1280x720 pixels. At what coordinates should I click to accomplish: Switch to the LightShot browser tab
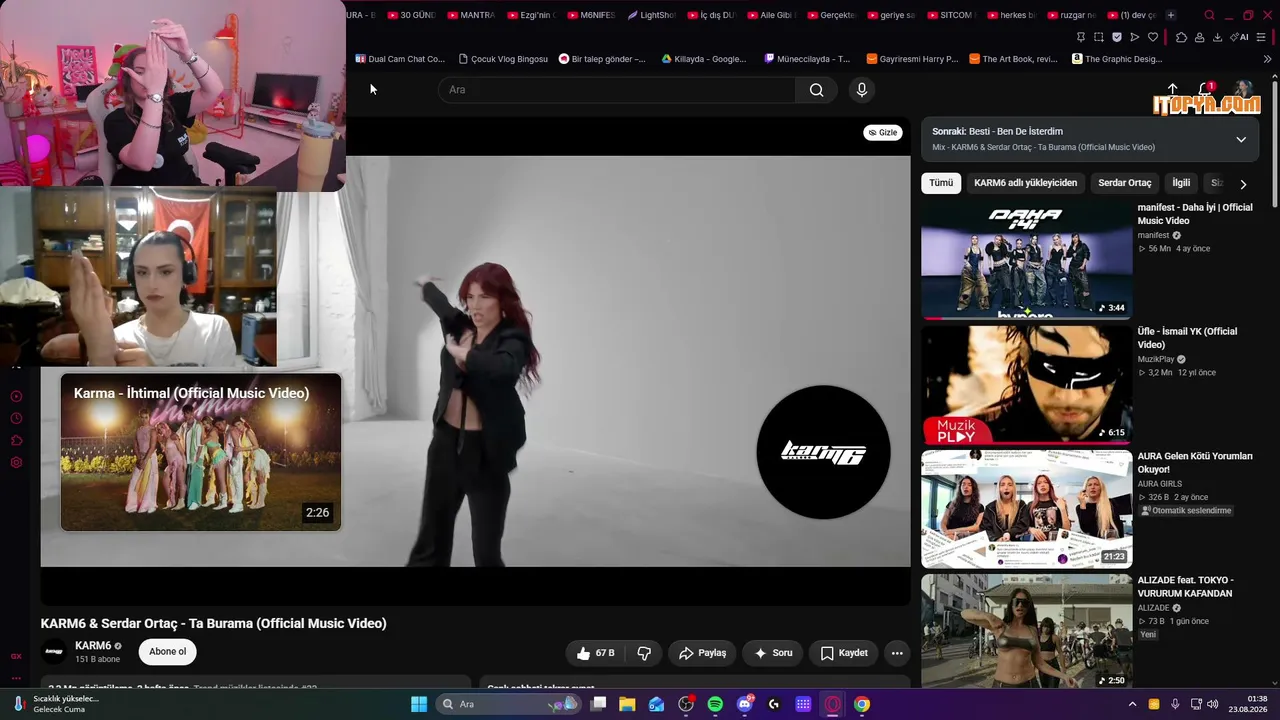click(652, 15)
